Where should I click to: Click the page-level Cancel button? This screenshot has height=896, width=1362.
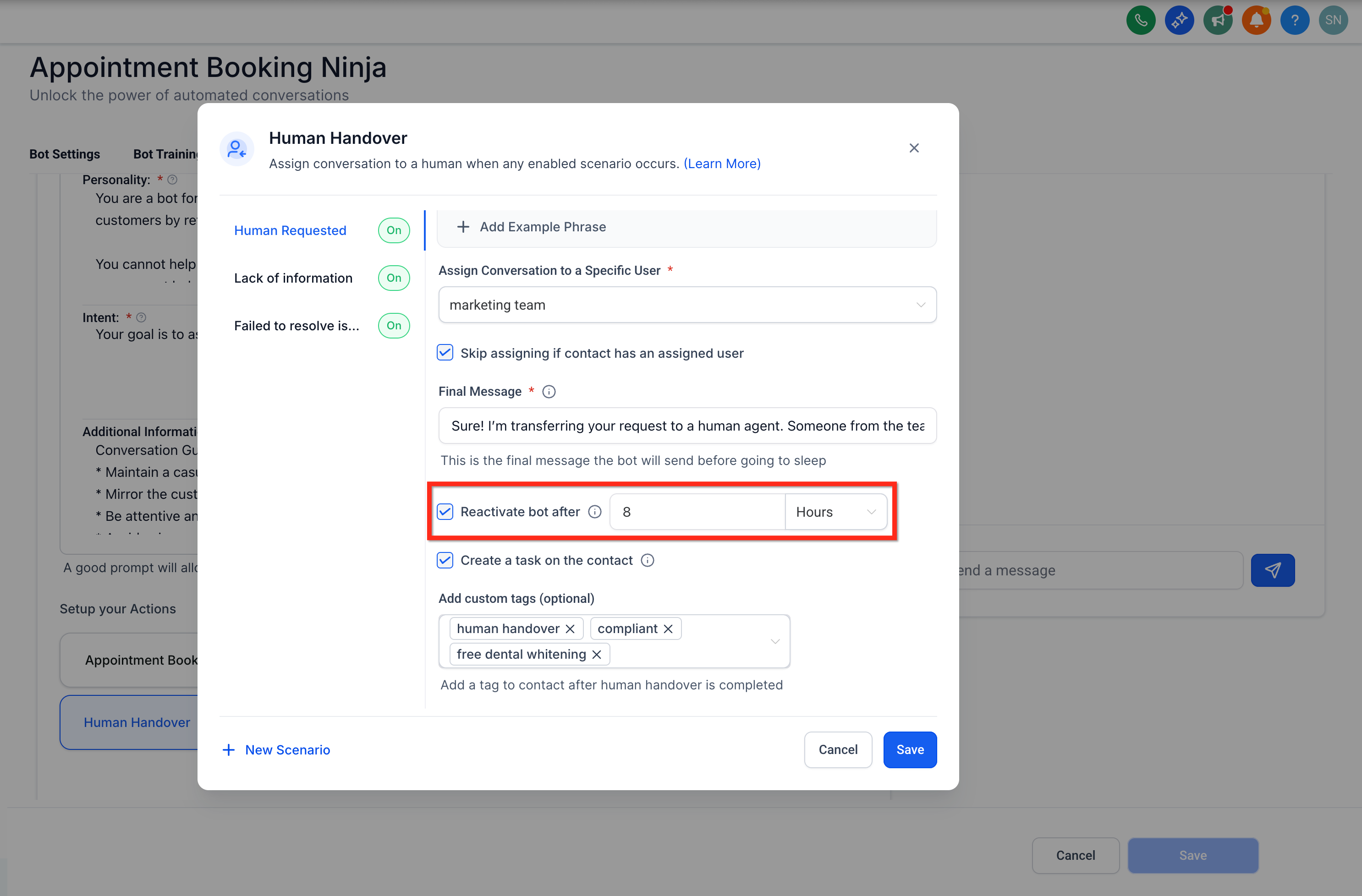[x=1075, y=855]
